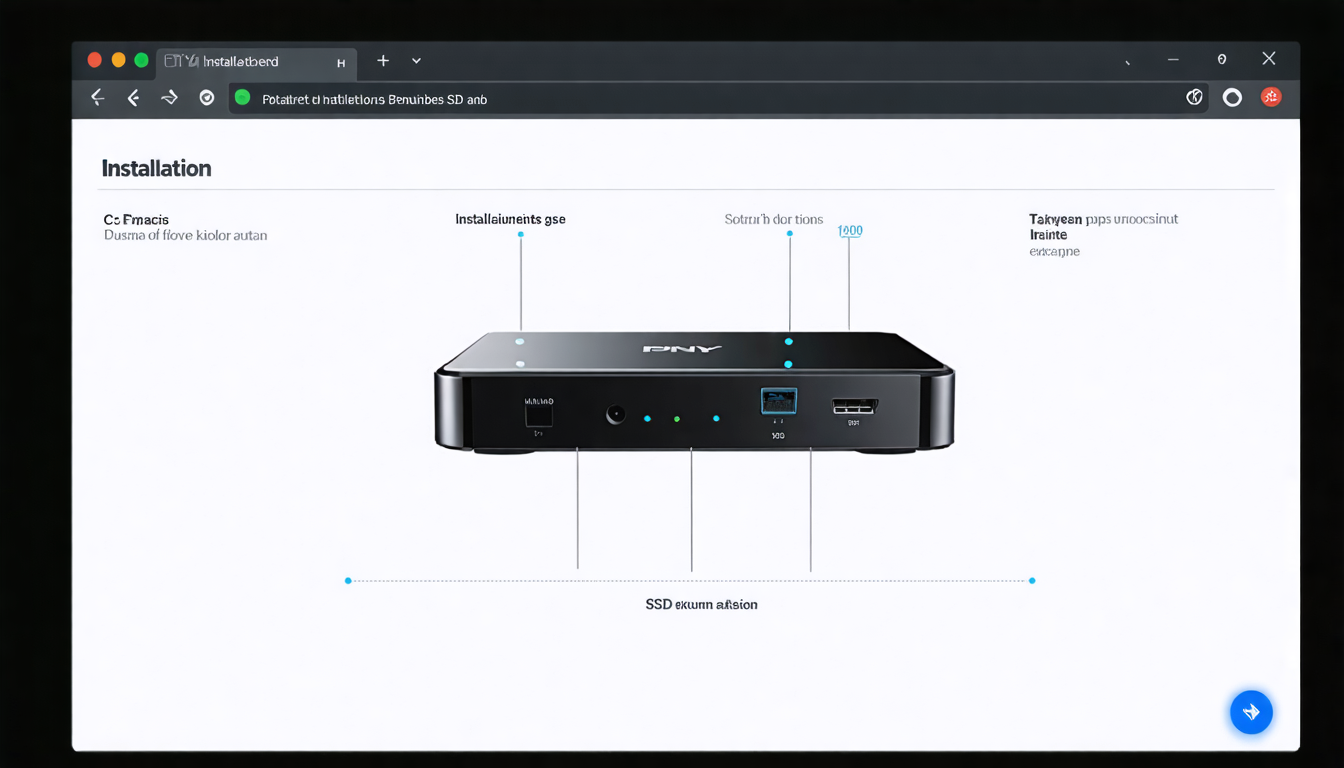Click the forward navigation arrow

(x=168, y=97)
